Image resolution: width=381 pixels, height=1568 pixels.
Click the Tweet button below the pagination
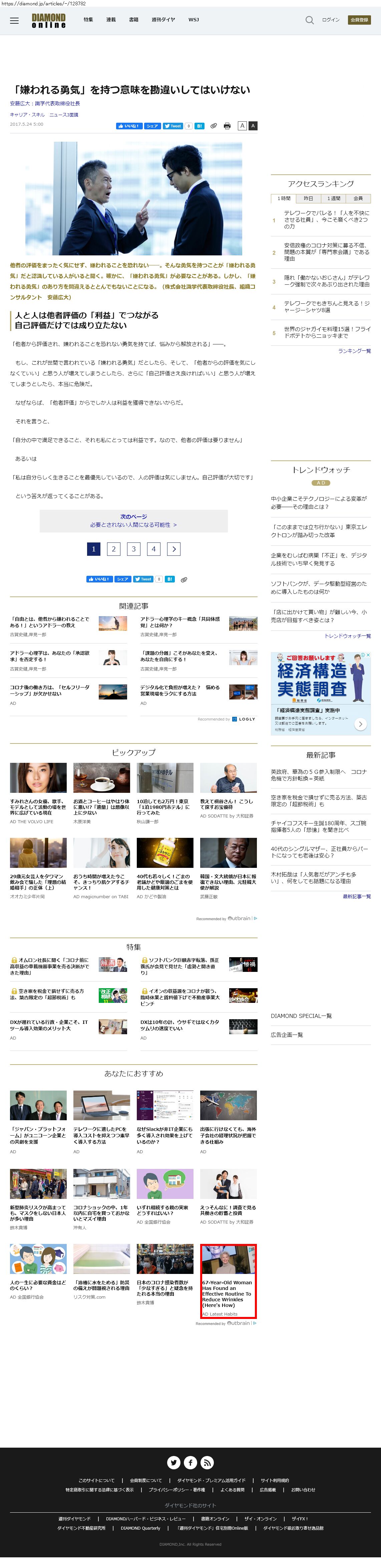(143, 579)
